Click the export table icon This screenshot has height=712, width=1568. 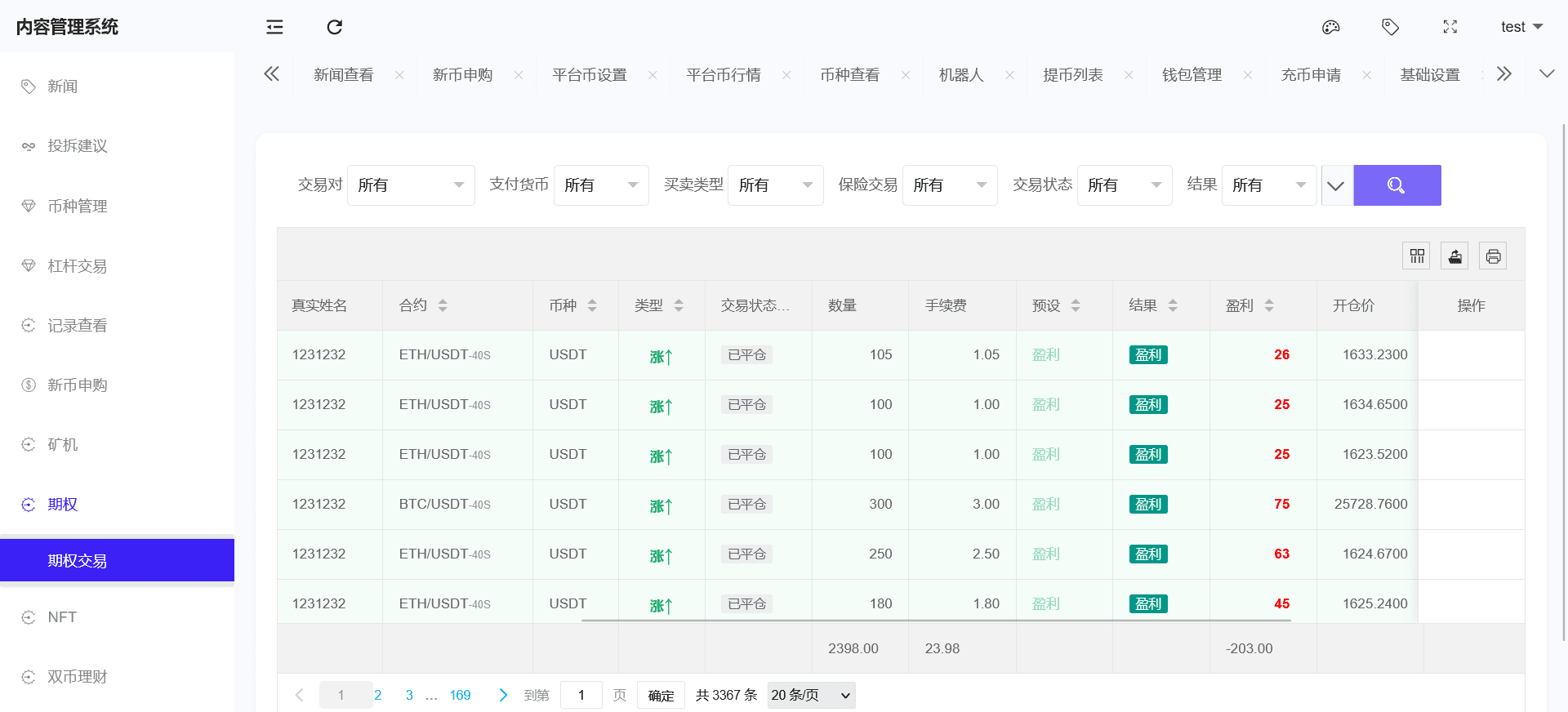point(1454,256)
